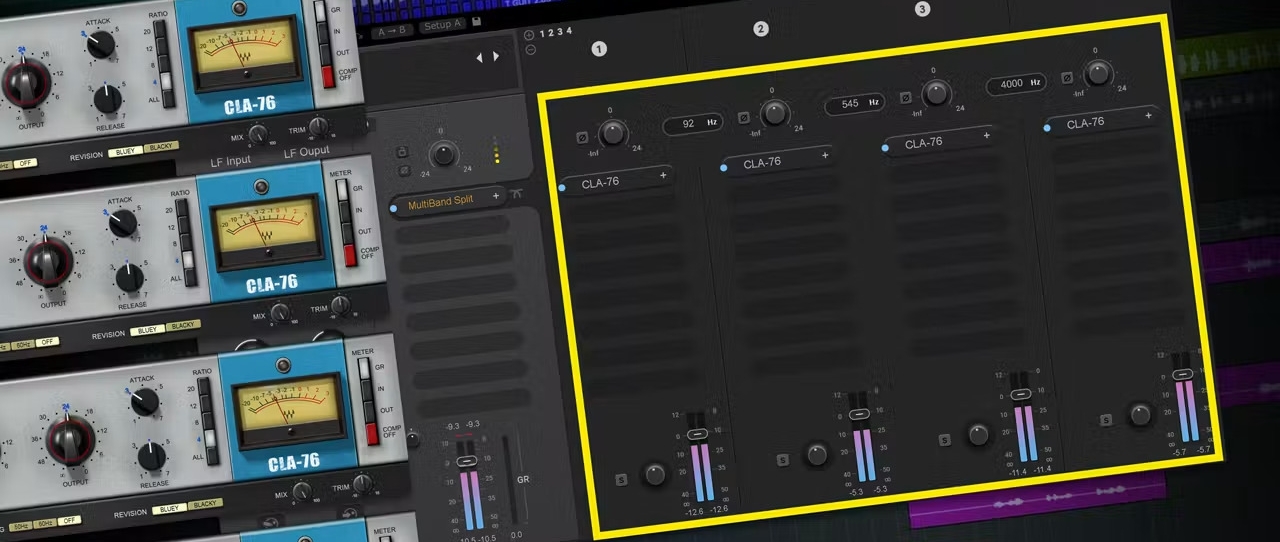Select band count 3 from the 1 2 3 4 row
Image resolution: width=1280 pixels, height=542 pixels.
point(560,32)
